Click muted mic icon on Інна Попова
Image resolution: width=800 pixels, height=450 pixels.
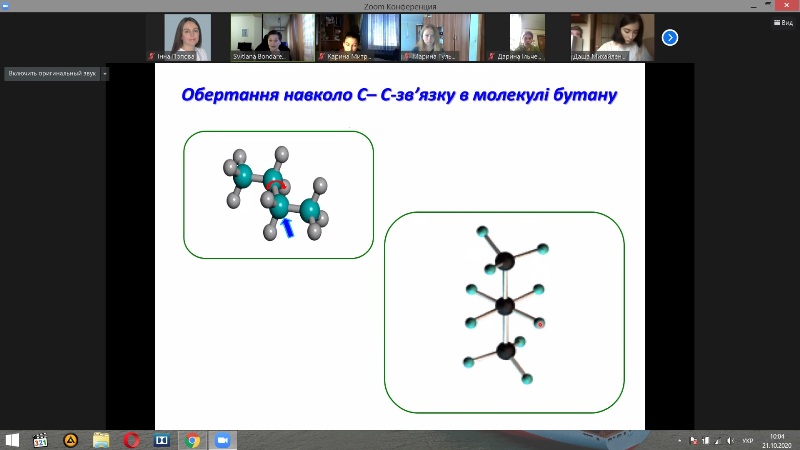click(151, 56)
